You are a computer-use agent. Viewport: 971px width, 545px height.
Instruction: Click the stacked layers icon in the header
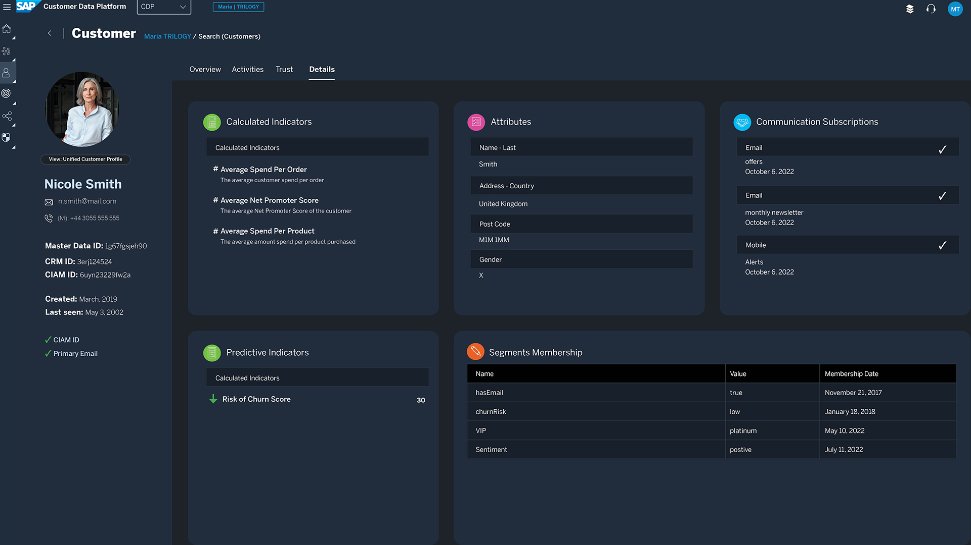click(x=909, y=8)
